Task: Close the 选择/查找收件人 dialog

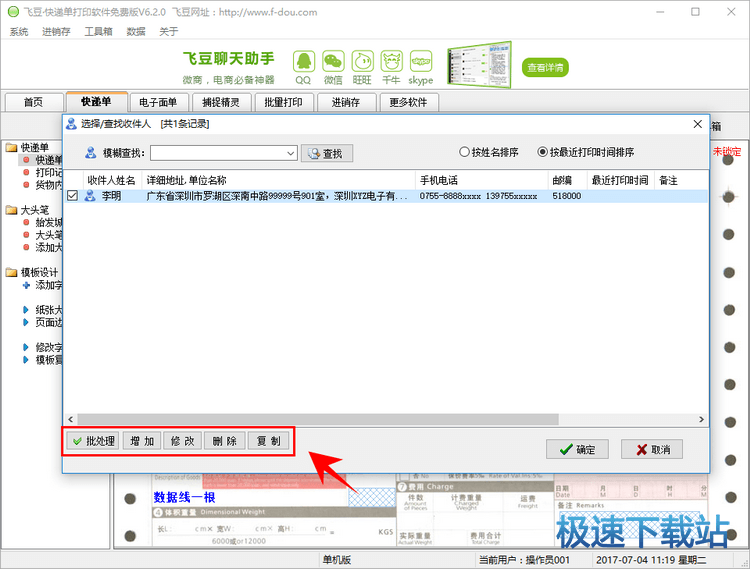Action: (x=697, y=124)
